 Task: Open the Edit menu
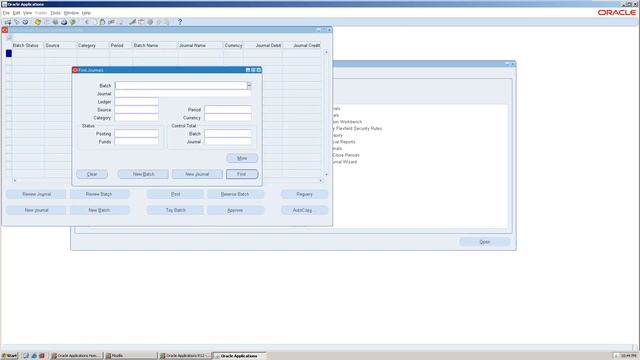(16, 13)
